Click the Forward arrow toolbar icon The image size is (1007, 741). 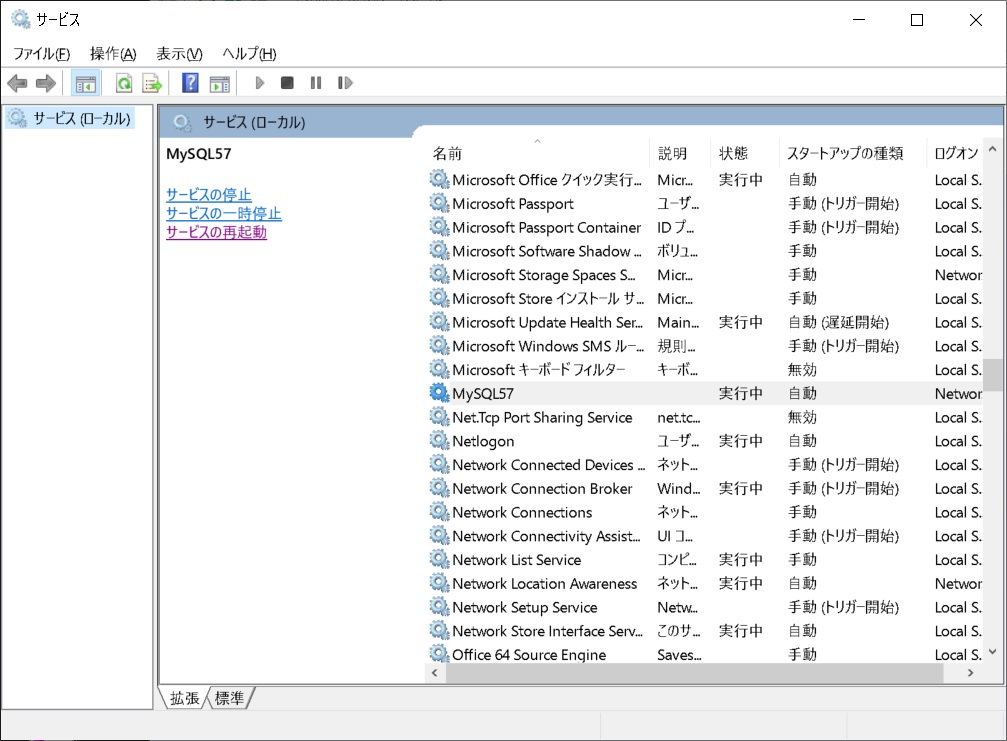46,83
